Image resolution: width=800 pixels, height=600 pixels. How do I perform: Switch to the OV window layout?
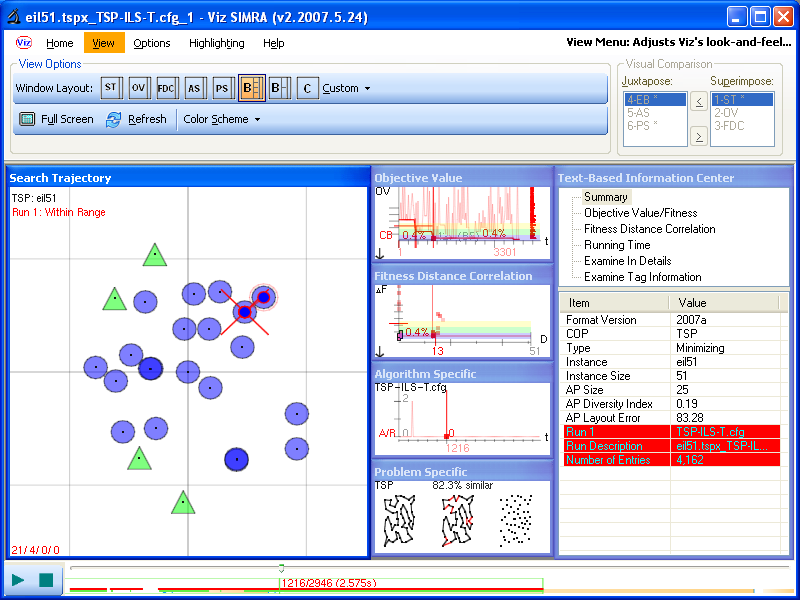[139, 88]
